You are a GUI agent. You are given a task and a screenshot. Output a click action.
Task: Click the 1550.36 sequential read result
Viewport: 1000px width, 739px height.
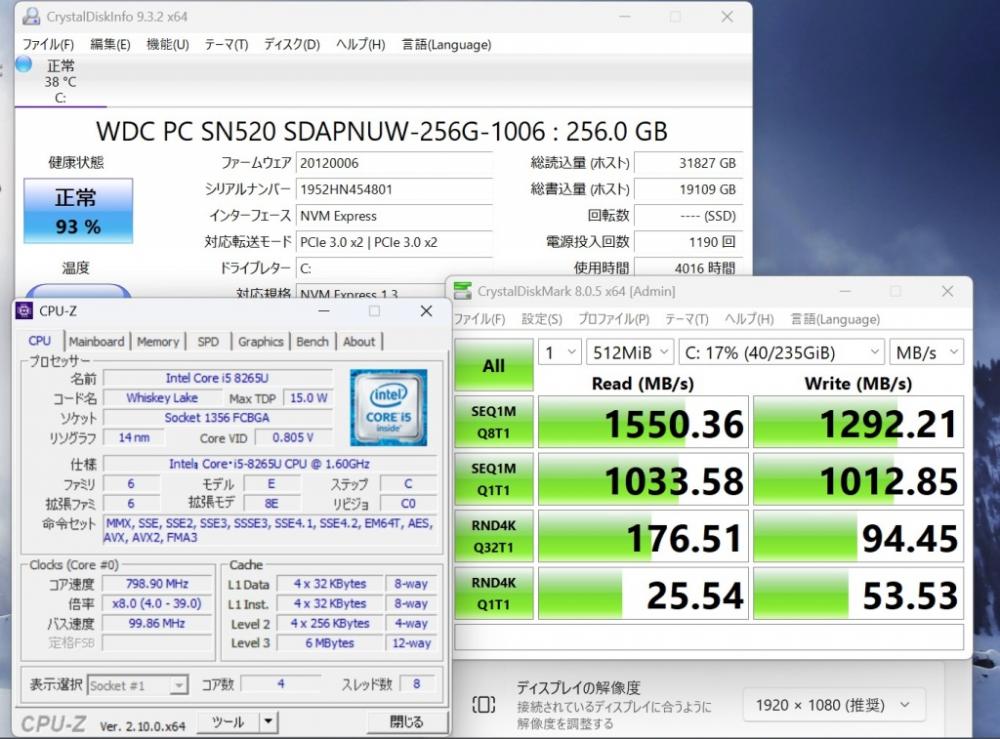pos(643,422)
